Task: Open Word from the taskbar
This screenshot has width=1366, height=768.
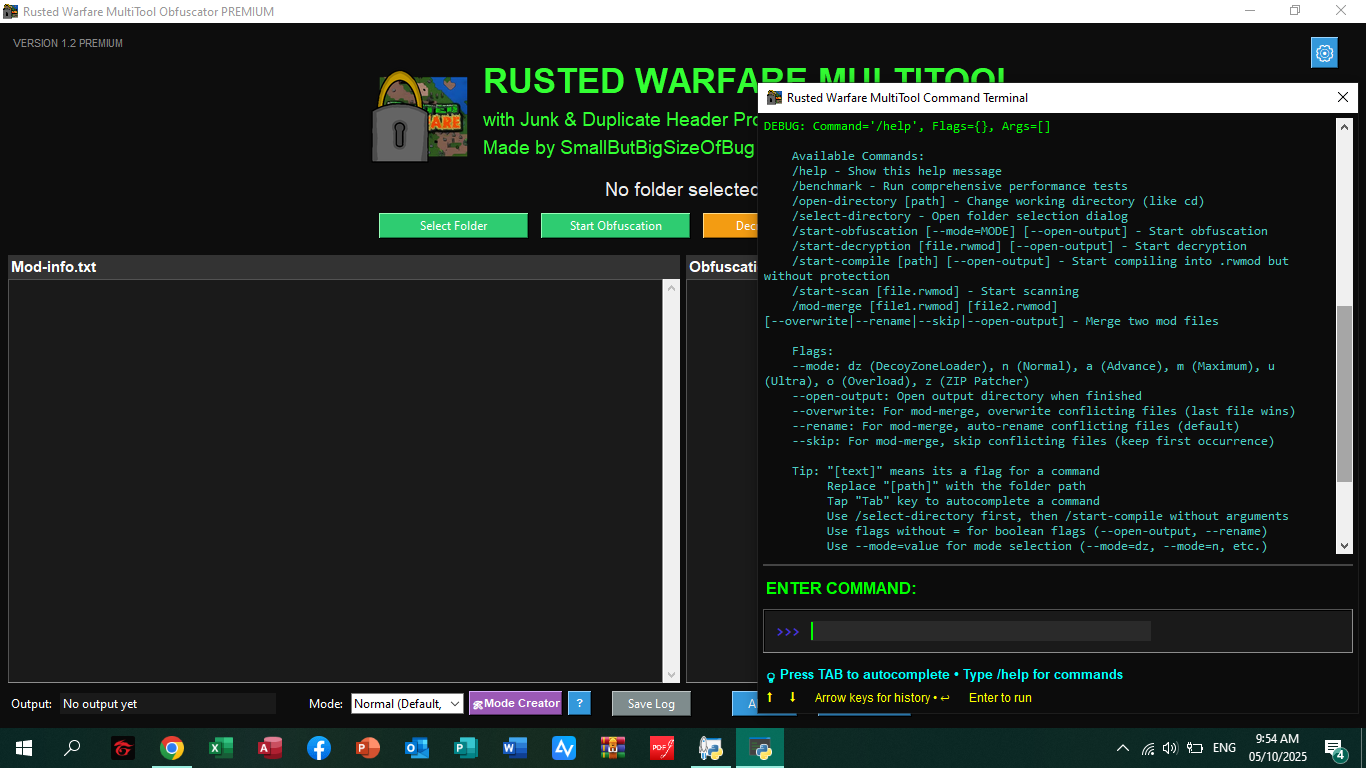Action: point(515,747)
